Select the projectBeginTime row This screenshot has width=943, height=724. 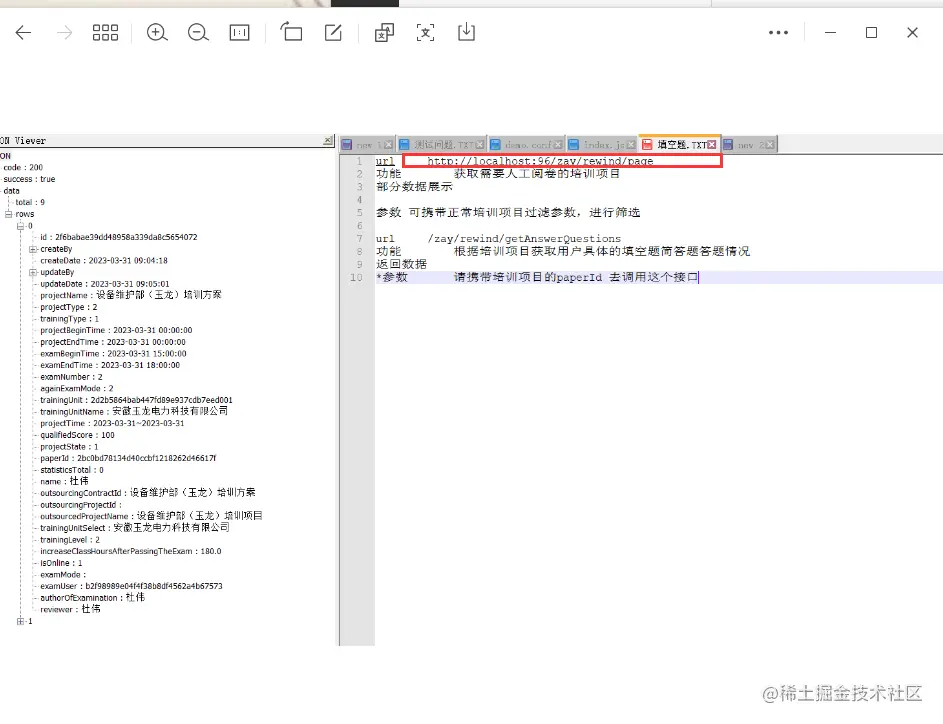(116, 331)
